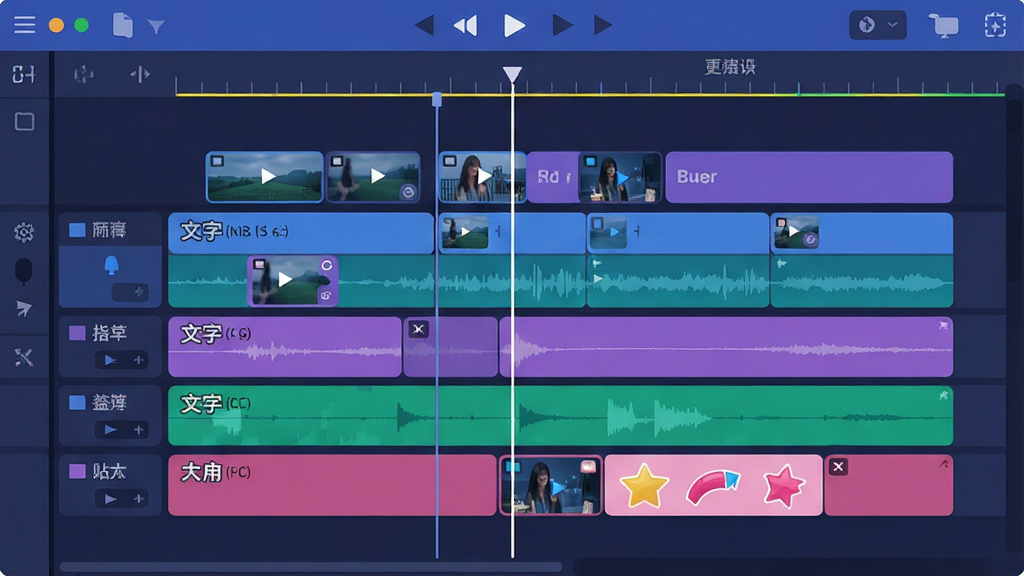
Task: Click the document file icon in top bar
Action: pos(122,25)
